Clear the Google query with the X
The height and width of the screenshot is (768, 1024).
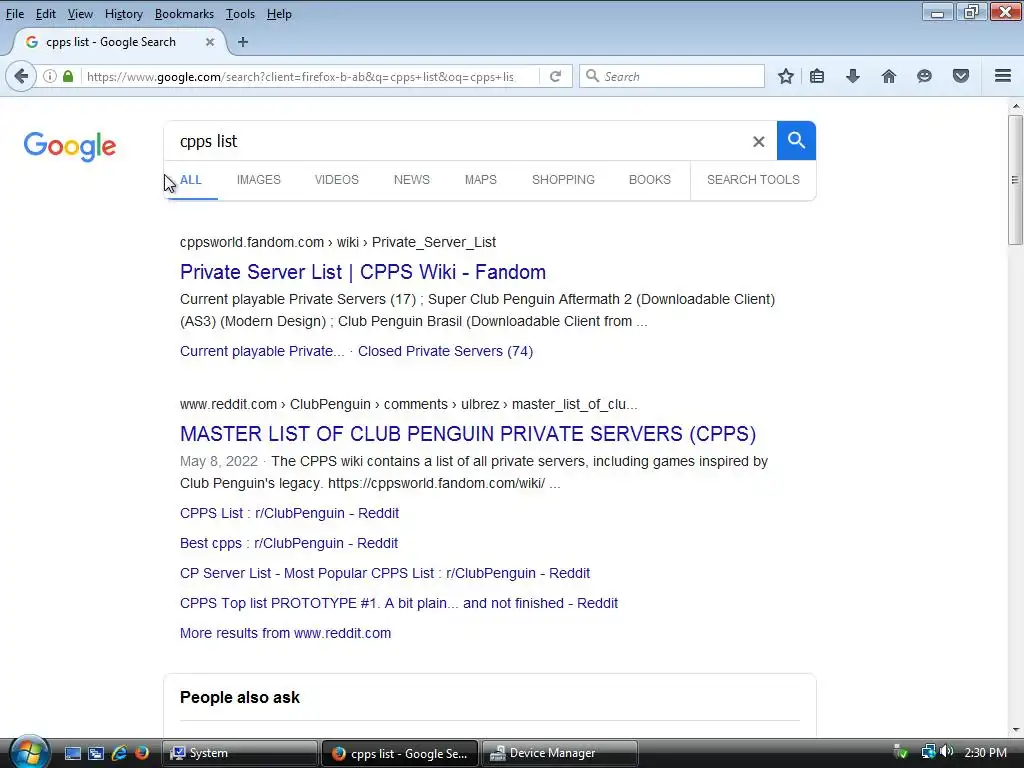[x=758, y=141]
